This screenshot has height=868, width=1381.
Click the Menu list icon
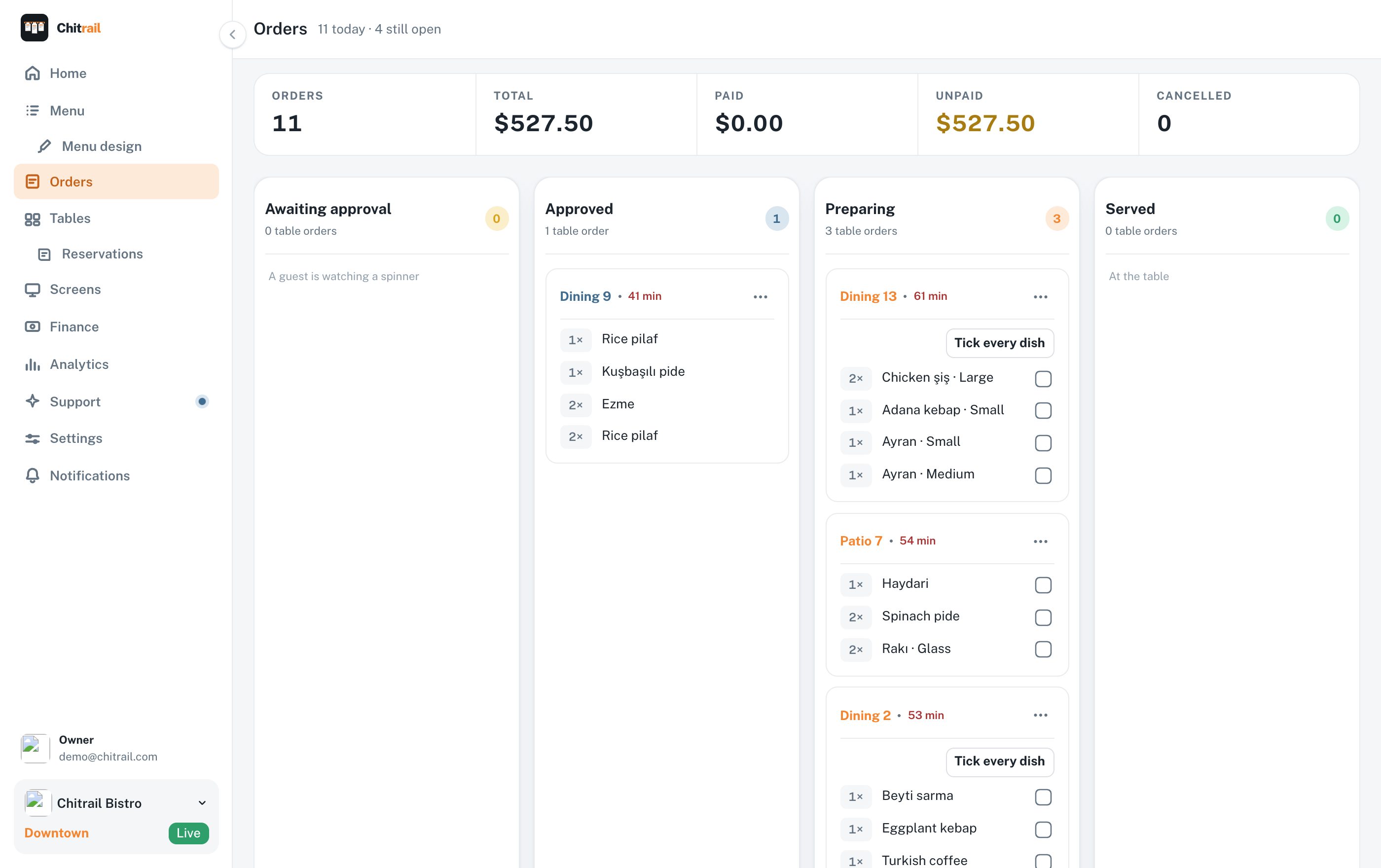[x=33, y=110]
